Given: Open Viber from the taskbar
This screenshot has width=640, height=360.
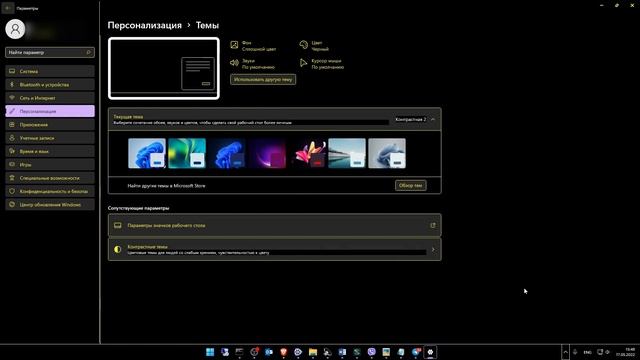Looking at the screenshot, I should tap(371, 352).
